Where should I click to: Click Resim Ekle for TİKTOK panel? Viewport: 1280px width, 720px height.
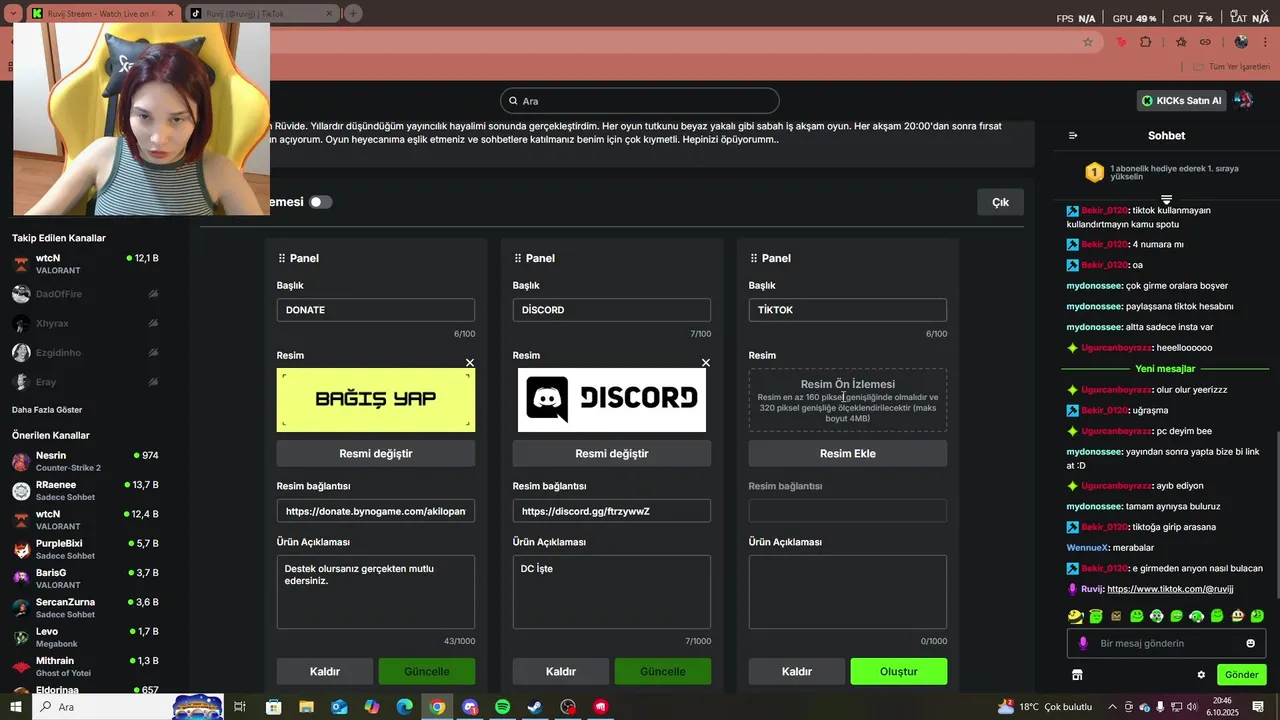[848, 453]
